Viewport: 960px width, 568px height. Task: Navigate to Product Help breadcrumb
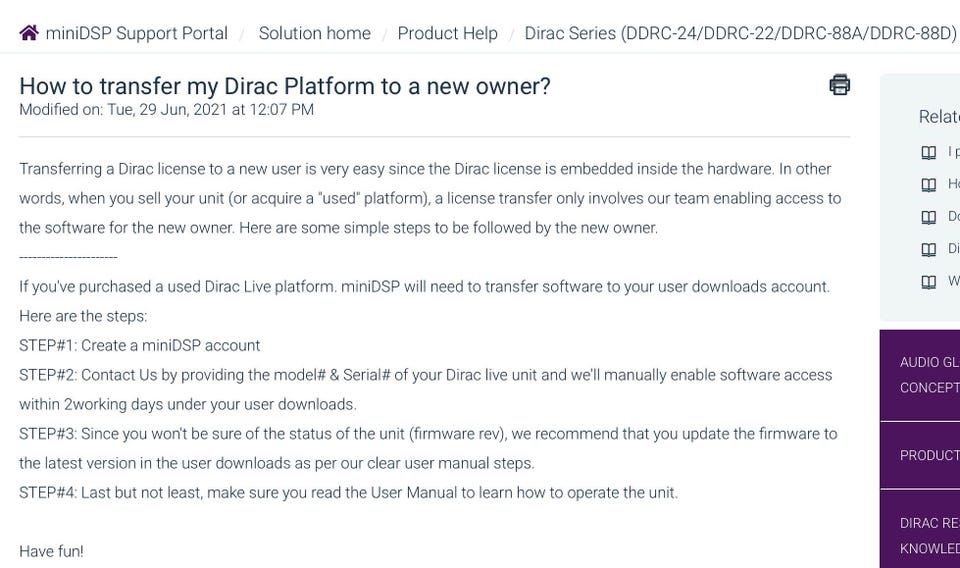click(x=448, y=33)
